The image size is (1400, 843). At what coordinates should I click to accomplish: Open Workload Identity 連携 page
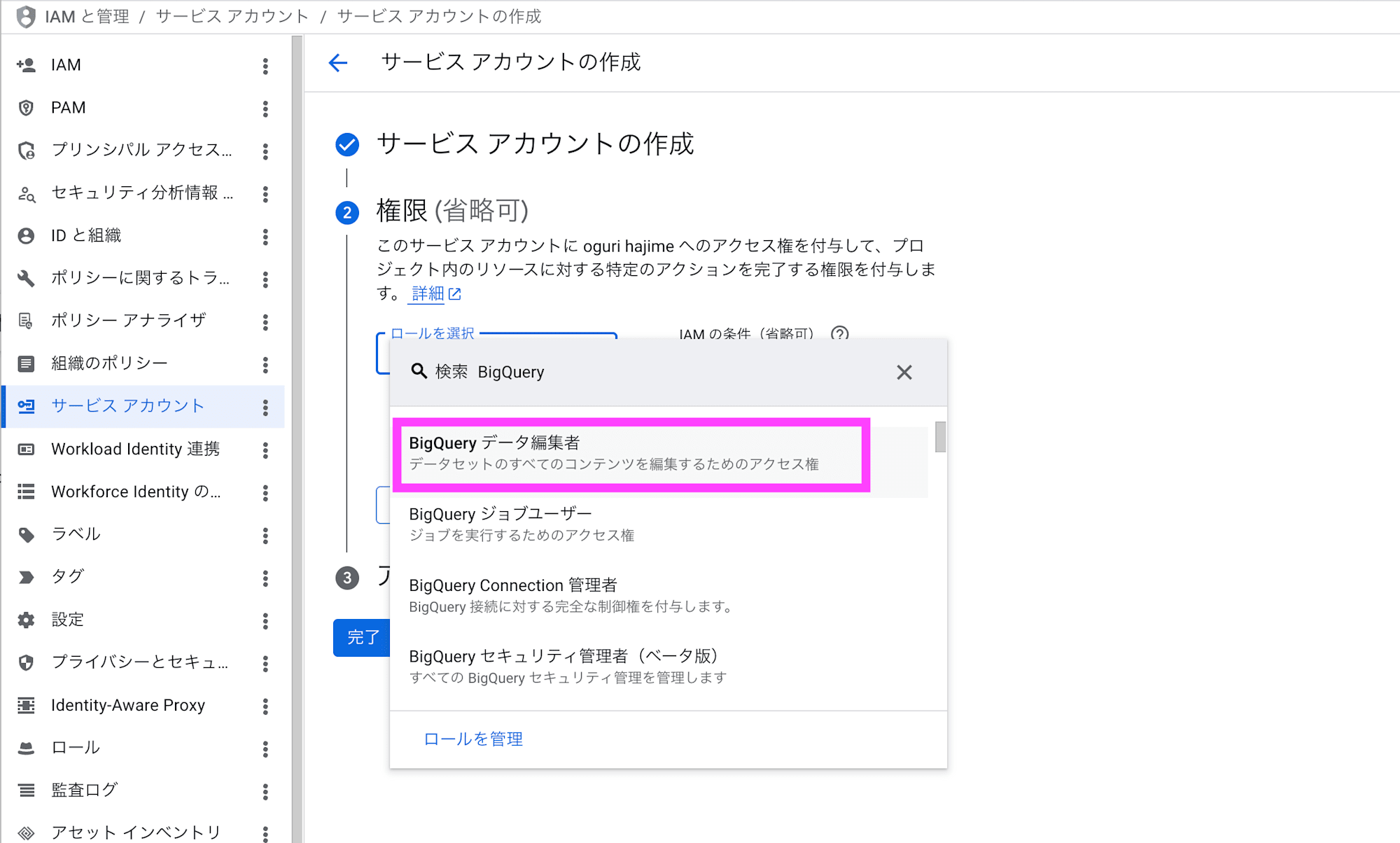[x=135, y=449]
